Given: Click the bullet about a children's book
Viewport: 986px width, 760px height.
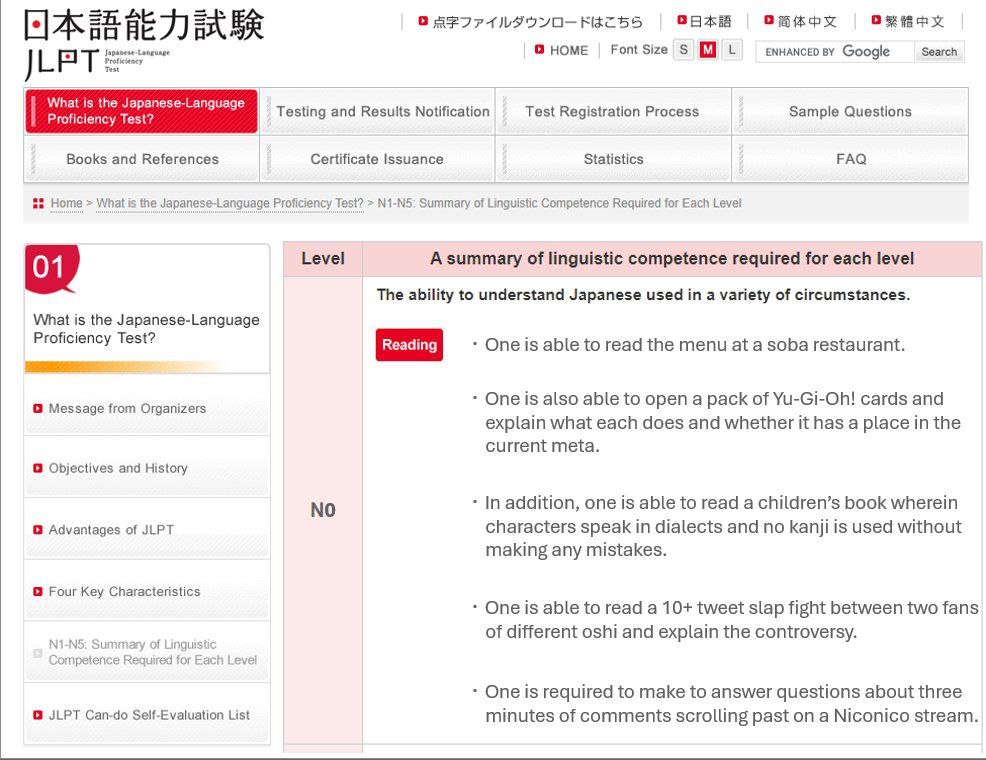Looking at the screenshot, I should point(723,526).
